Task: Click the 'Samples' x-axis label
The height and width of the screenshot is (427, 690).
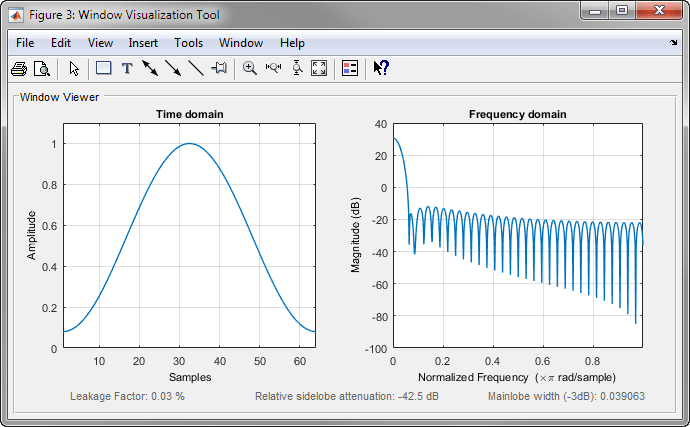Action: tap(190, 377)
